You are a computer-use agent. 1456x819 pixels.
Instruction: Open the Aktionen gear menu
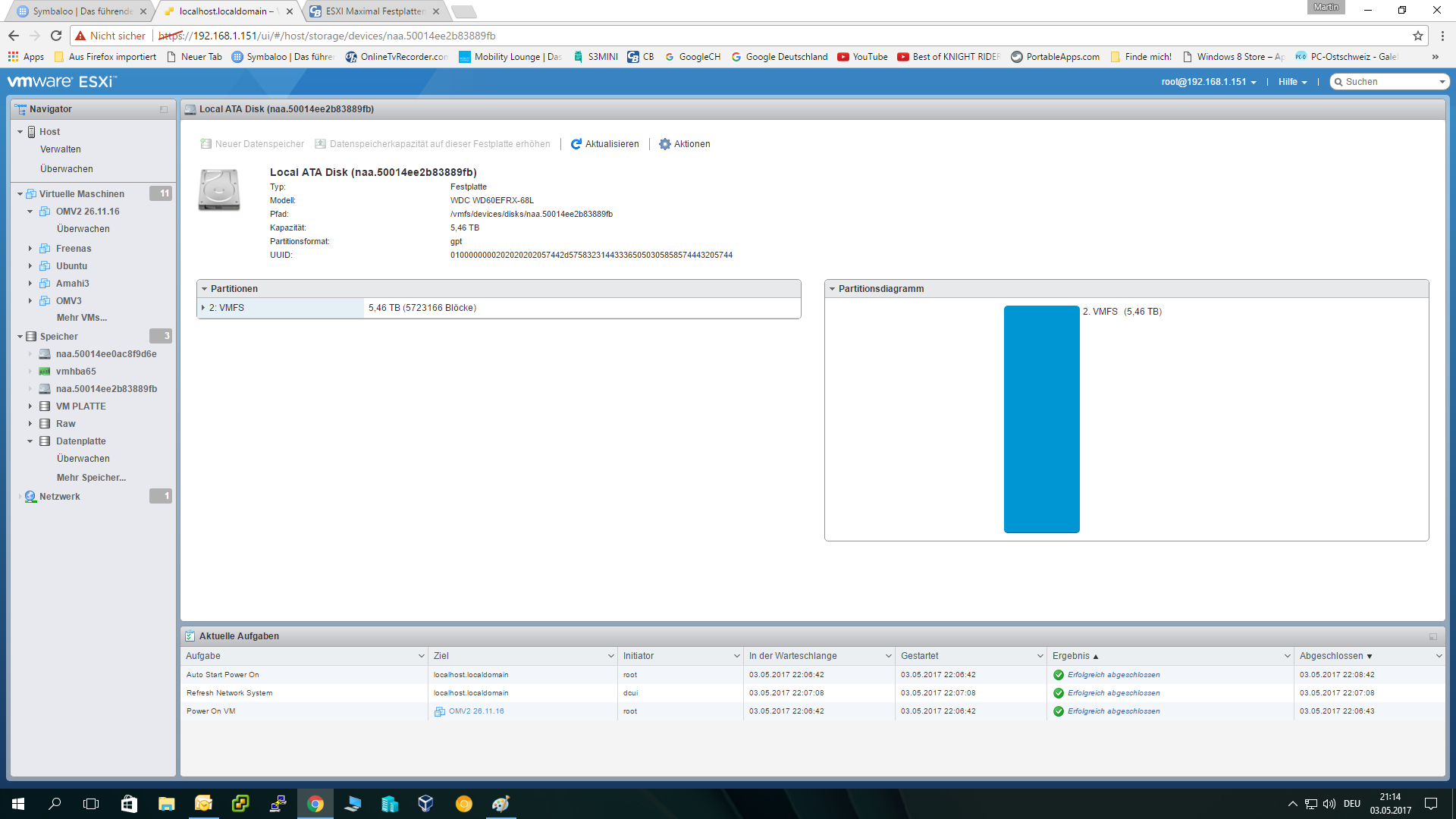click(x=665, y=144)
